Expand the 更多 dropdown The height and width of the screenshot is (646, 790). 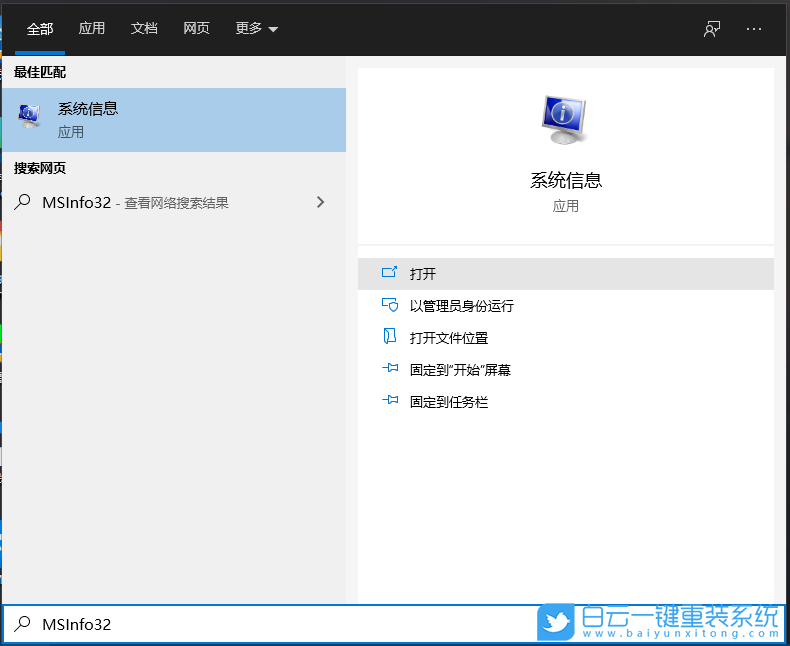(256, 28)
